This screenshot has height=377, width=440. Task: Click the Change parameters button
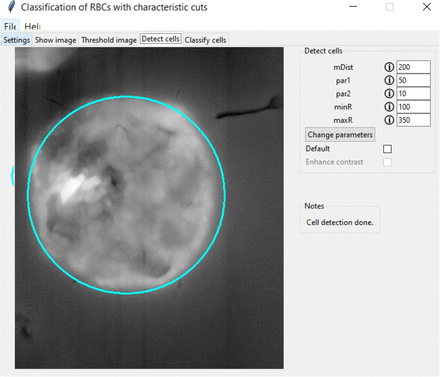pos(340,135)
